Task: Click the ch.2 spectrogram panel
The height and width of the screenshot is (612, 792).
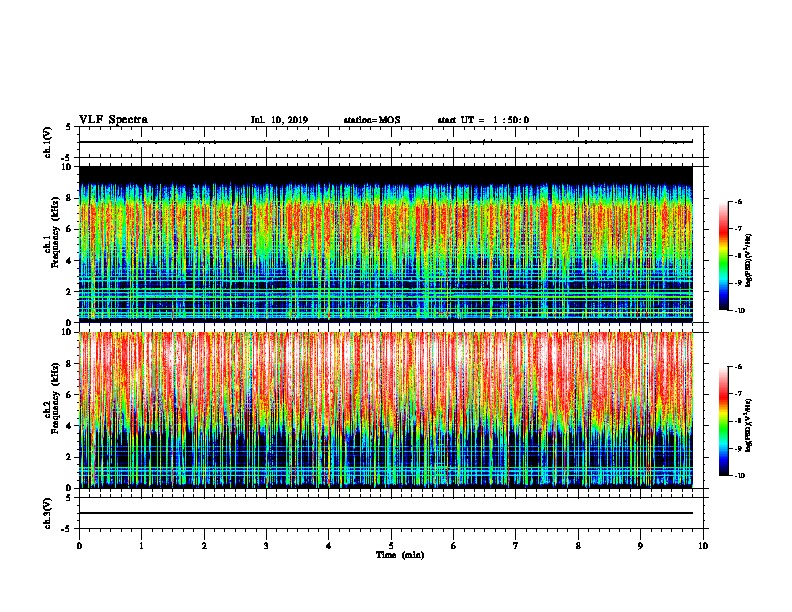Action: click(386, 410)
